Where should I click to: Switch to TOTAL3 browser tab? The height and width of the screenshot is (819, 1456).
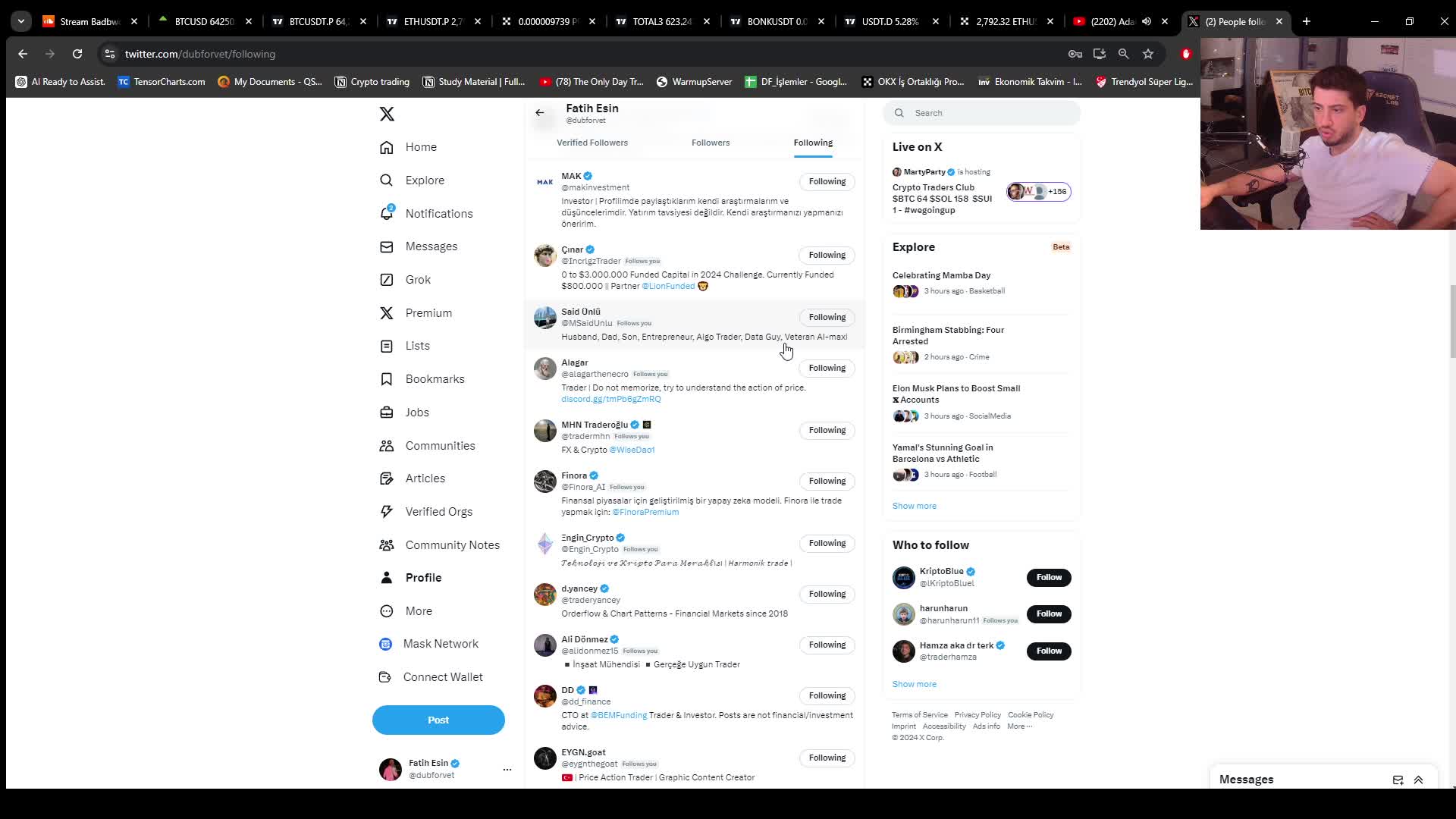pyautogui.click(x=662, y=21)
